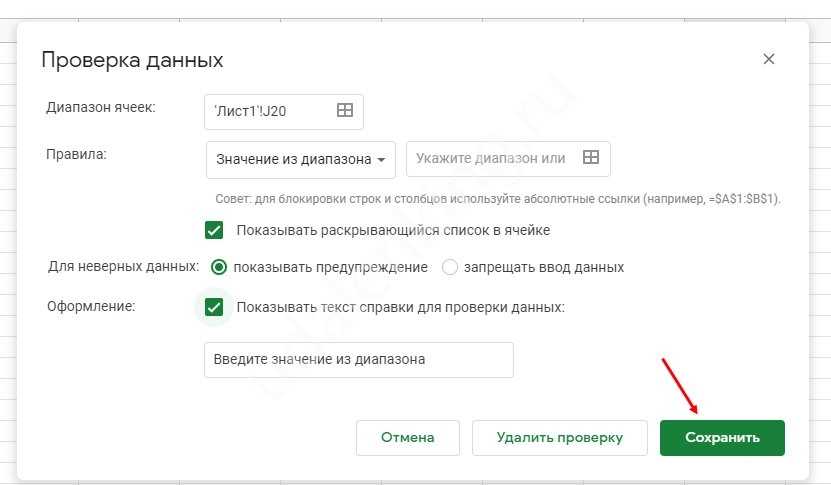Click the 'Проверка данных' dialog title

[x=132, y=60]
